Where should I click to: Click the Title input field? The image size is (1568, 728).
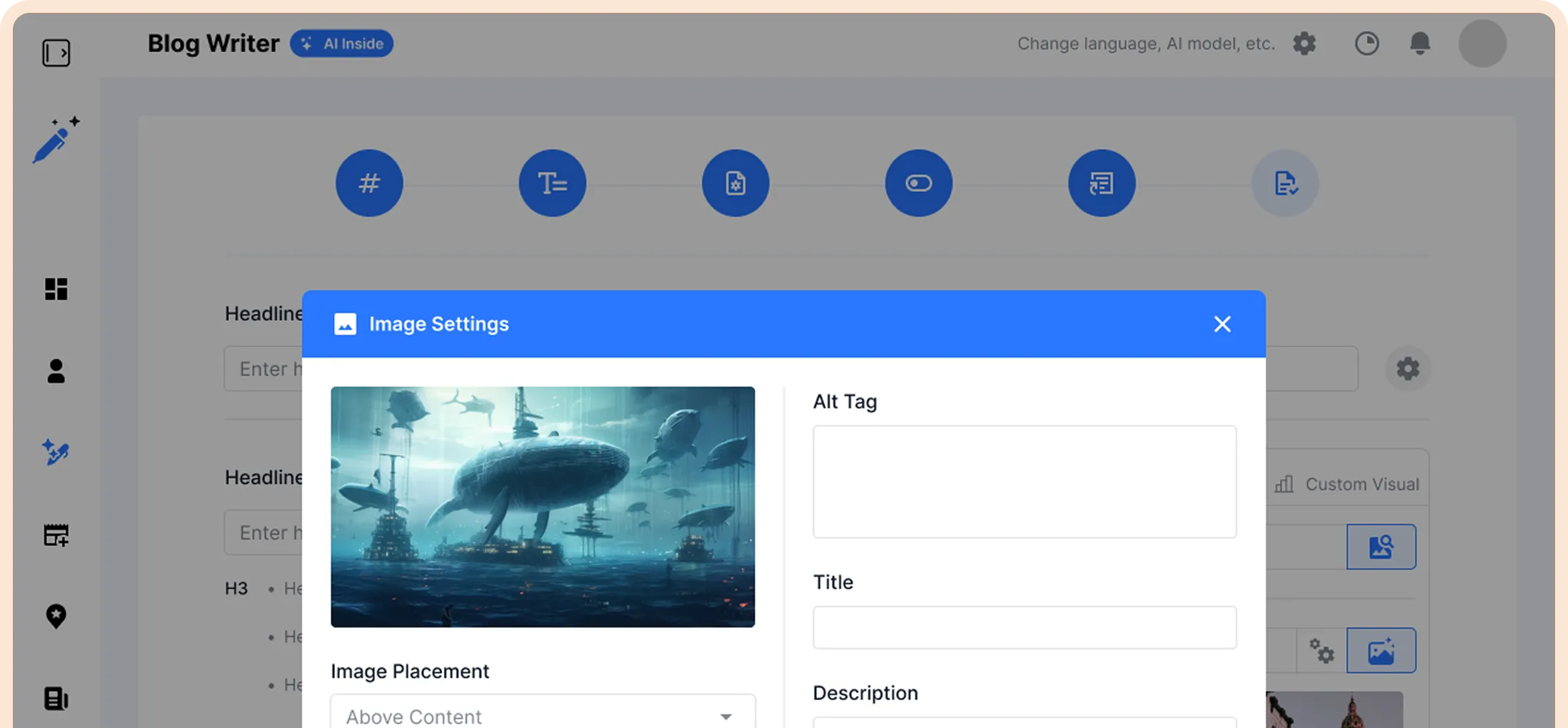[1024, 627]
